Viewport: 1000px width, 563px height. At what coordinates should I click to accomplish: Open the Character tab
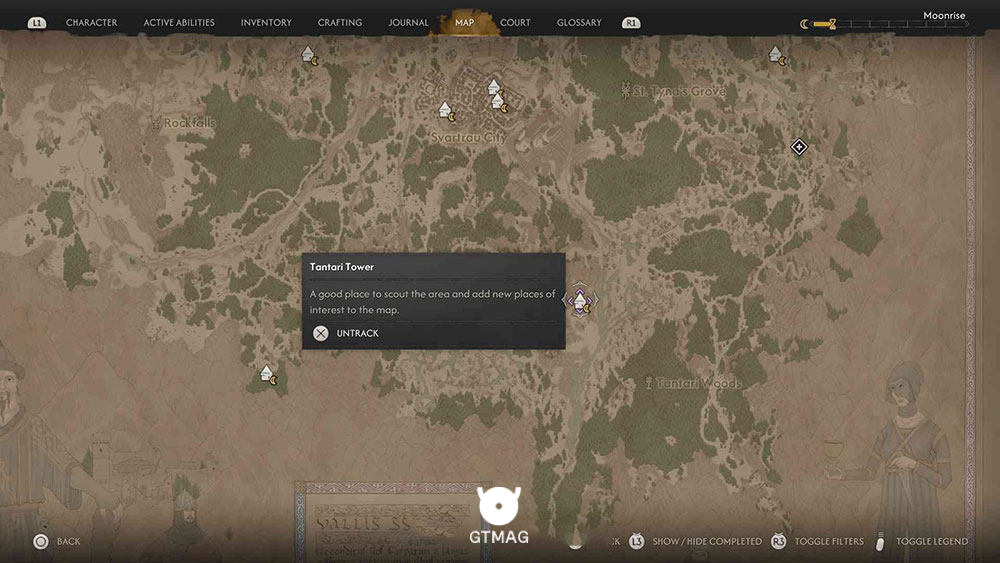(91, 22)
